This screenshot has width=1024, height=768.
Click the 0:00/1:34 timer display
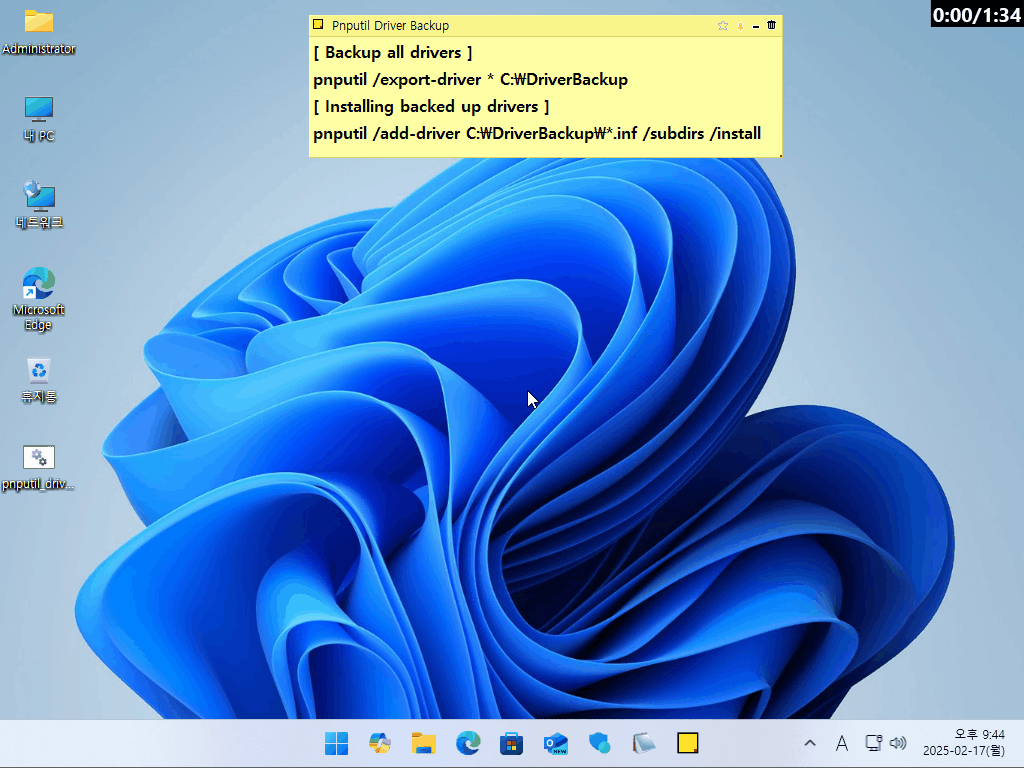[976, 14]
